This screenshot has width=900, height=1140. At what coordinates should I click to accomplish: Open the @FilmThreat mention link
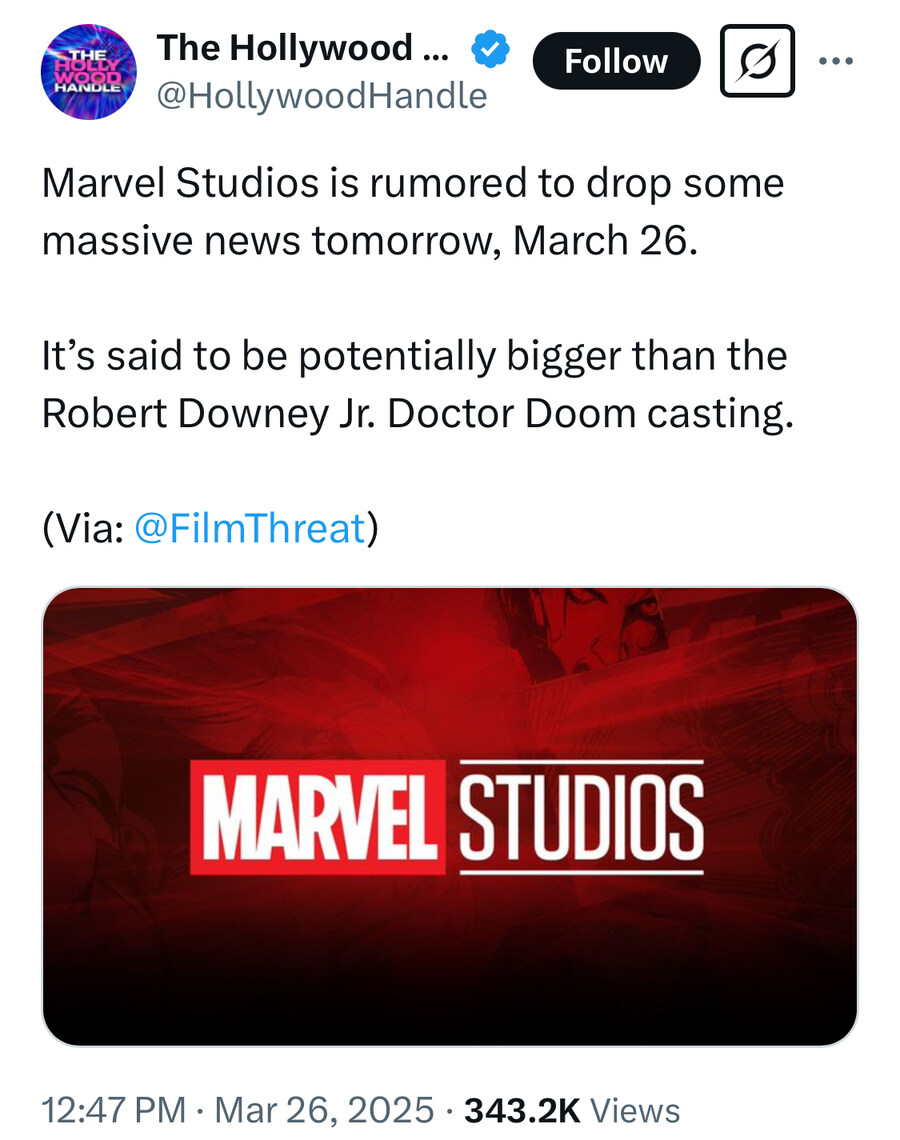point(249,527)
